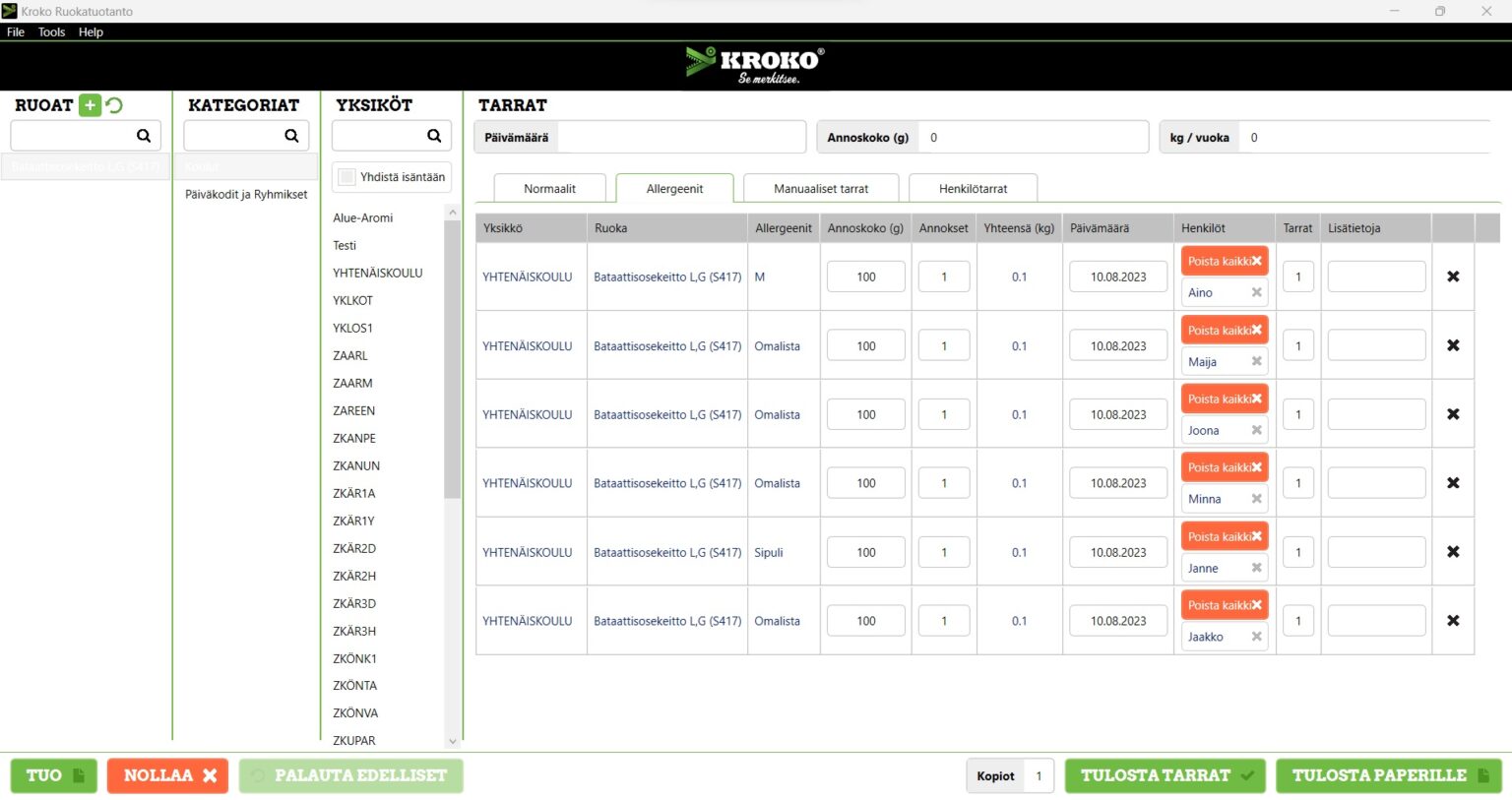Remove person Maija with gray X
1512x800 pixels.
[1256, 361]
